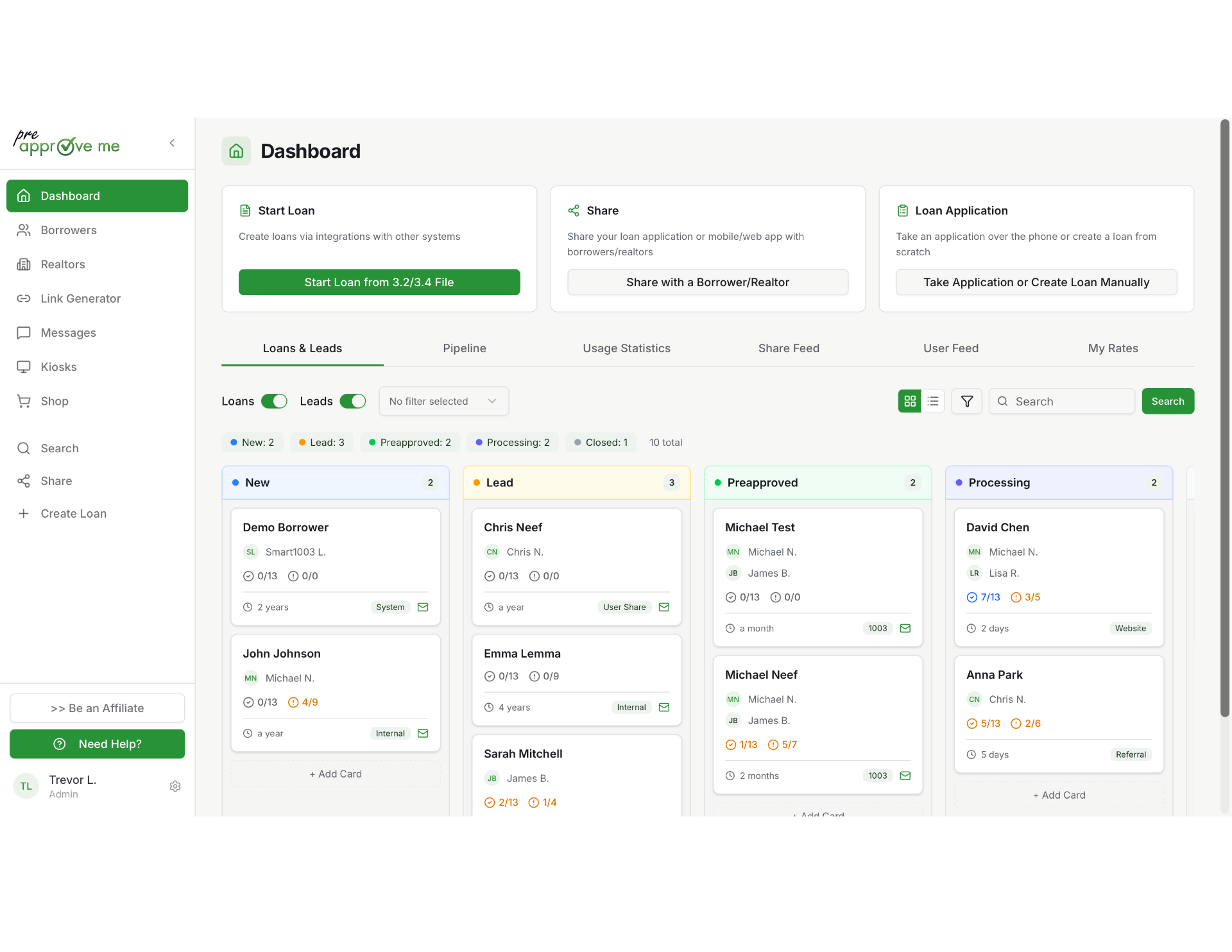Open Kiosks in the sidebar
The height and width of the screenshot is (952, 1232).
coord(97,367)
